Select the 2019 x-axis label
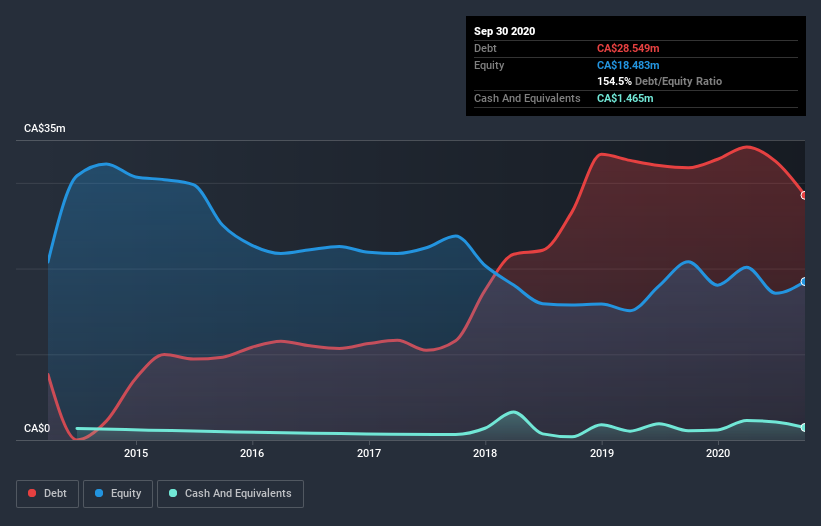Viewport: 821px width, 526px height. [602, 453]
